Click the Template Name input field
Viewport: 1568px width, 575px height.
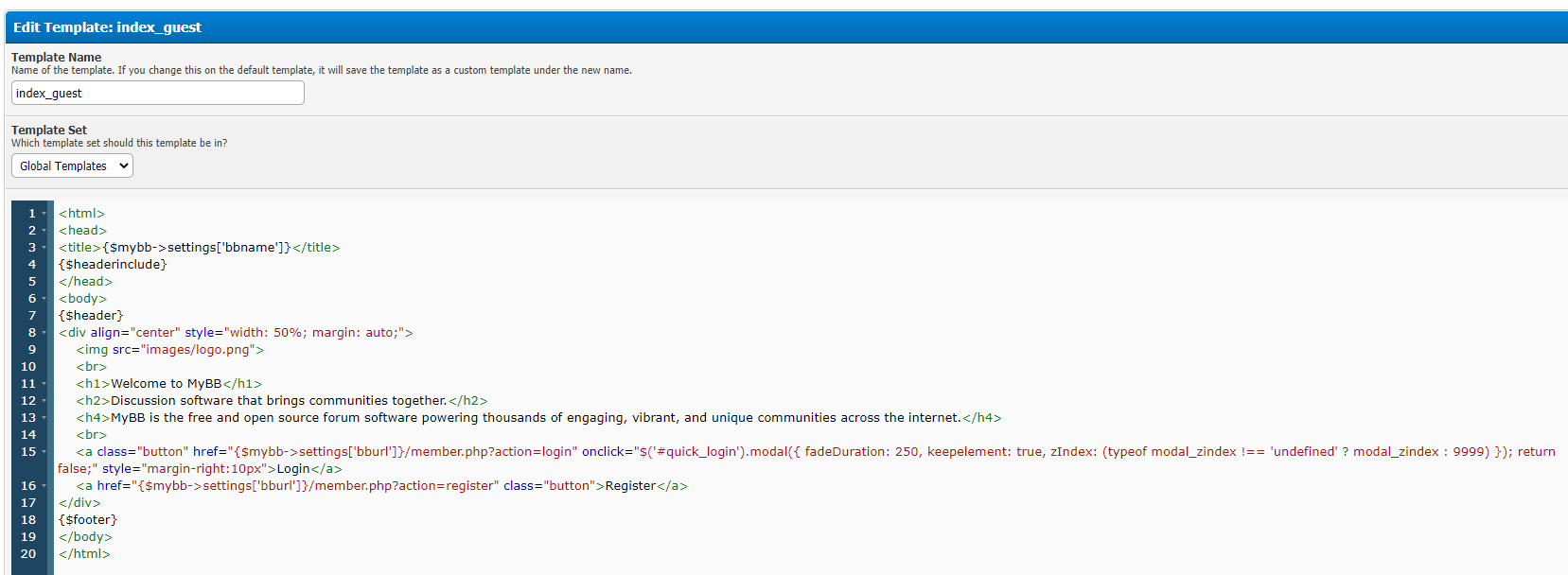(157, 93)
